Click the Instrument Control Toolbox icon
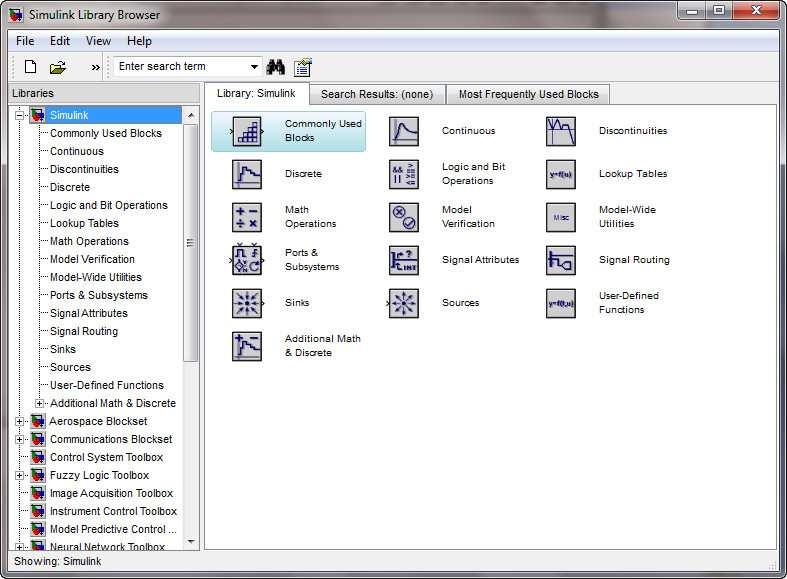 click(38, 511)
